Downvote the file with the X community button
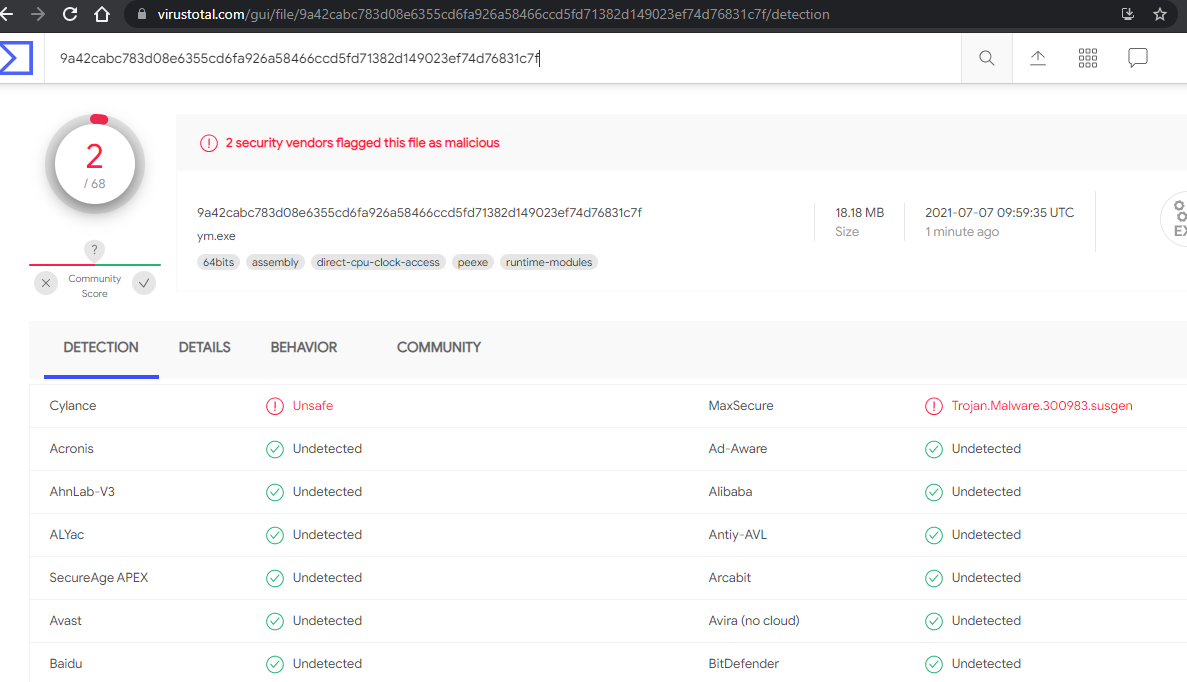 click(x=45, y=283)
